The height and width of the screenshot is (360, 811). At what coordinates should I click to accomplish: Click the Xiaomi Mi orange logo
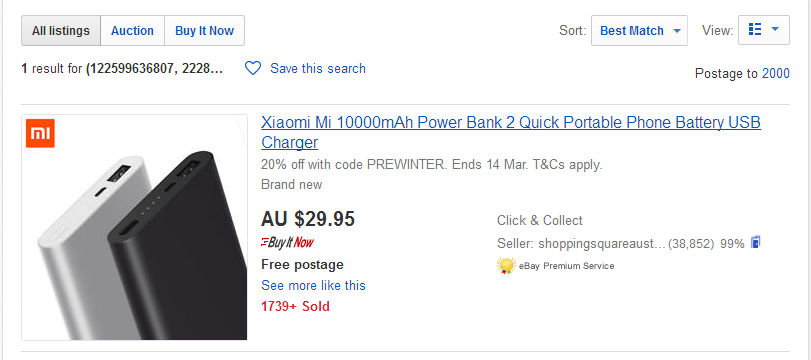[x=40, y=133]
